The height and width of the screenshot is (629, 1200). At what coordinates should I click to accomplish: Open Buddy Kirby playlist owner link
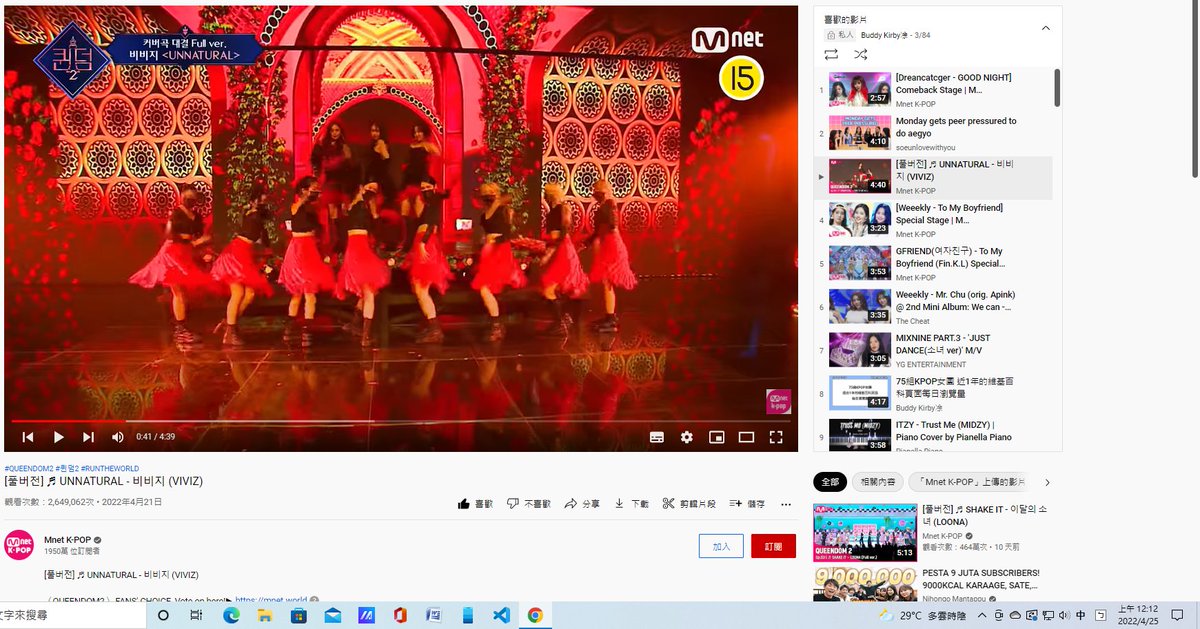[887, 34]
